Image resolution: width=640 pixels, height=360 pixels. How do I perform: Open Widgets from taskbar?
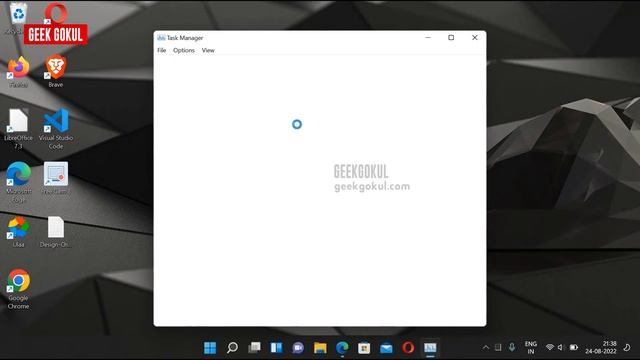tap(276, 348)
